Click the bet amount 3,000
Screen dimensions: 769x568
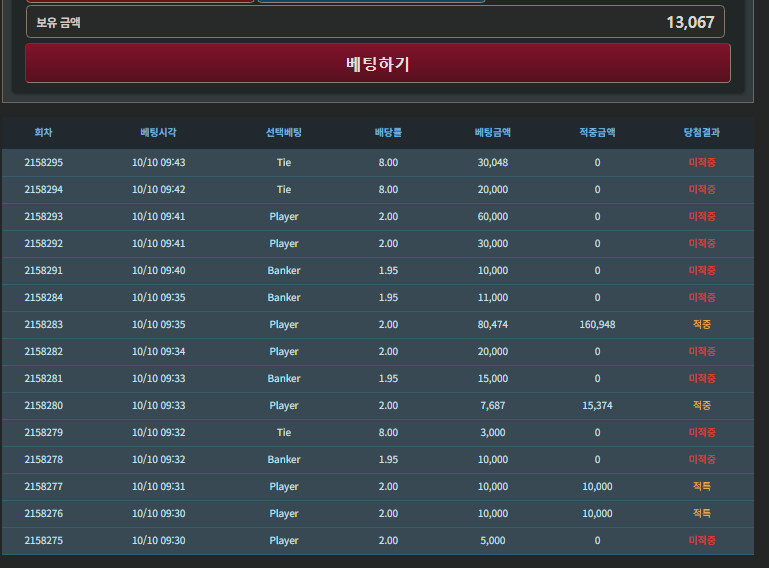[493, 432]
